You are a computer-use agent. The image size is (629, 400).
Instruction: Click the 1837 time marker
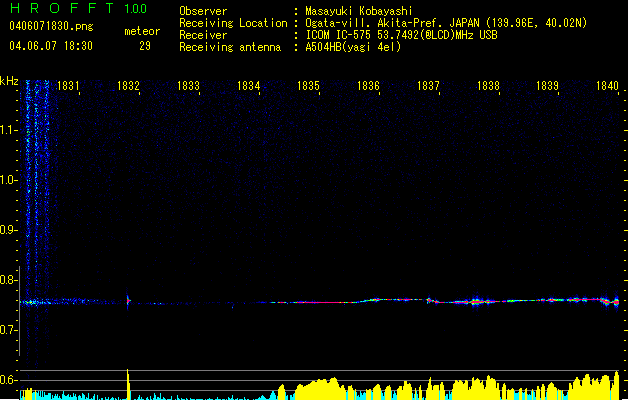428,86
